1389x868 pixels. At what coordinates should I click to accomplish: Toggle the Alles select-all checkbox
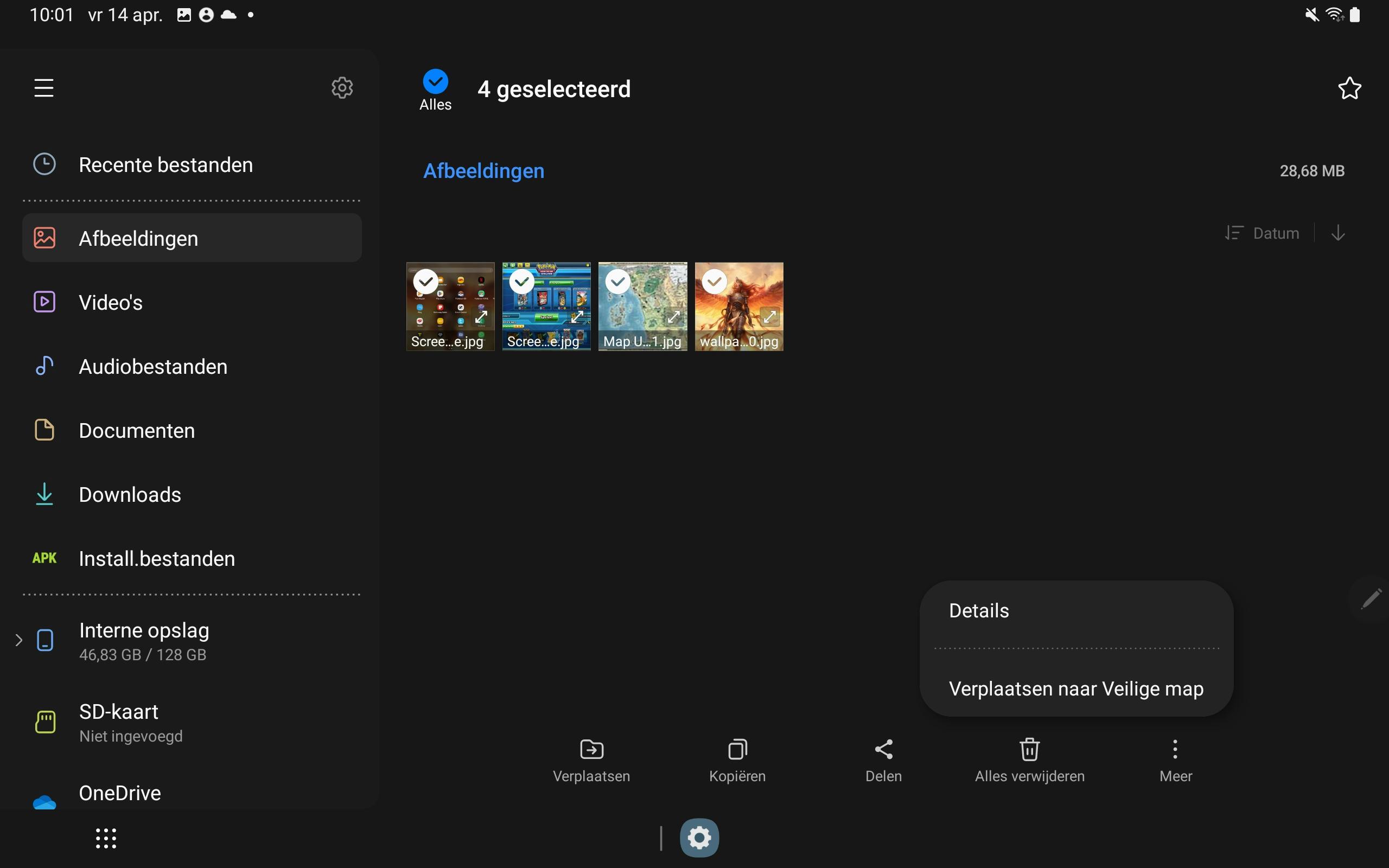(x=435, y=81)
